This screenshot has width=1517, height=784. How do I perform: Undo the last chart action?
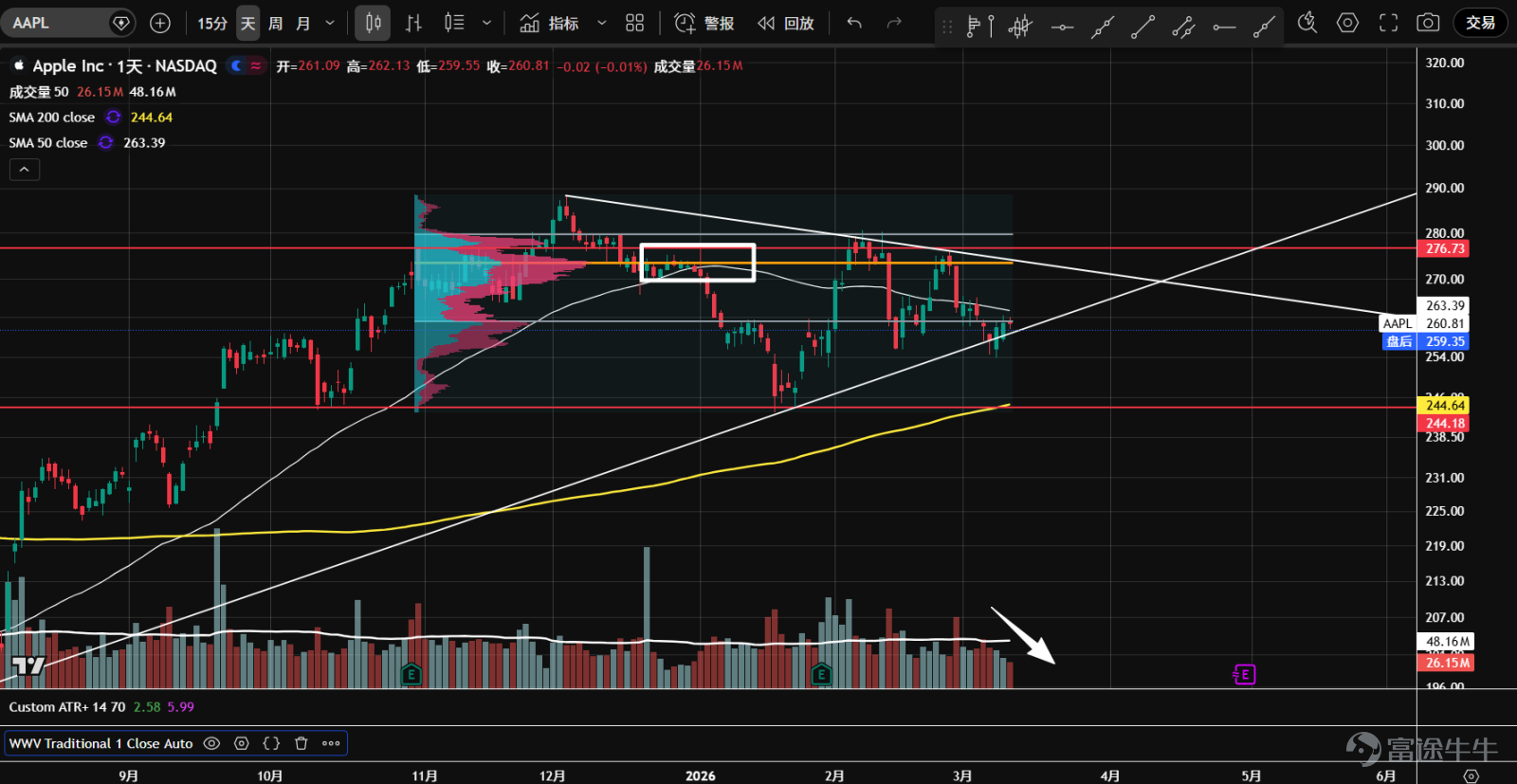pos(854,23)
